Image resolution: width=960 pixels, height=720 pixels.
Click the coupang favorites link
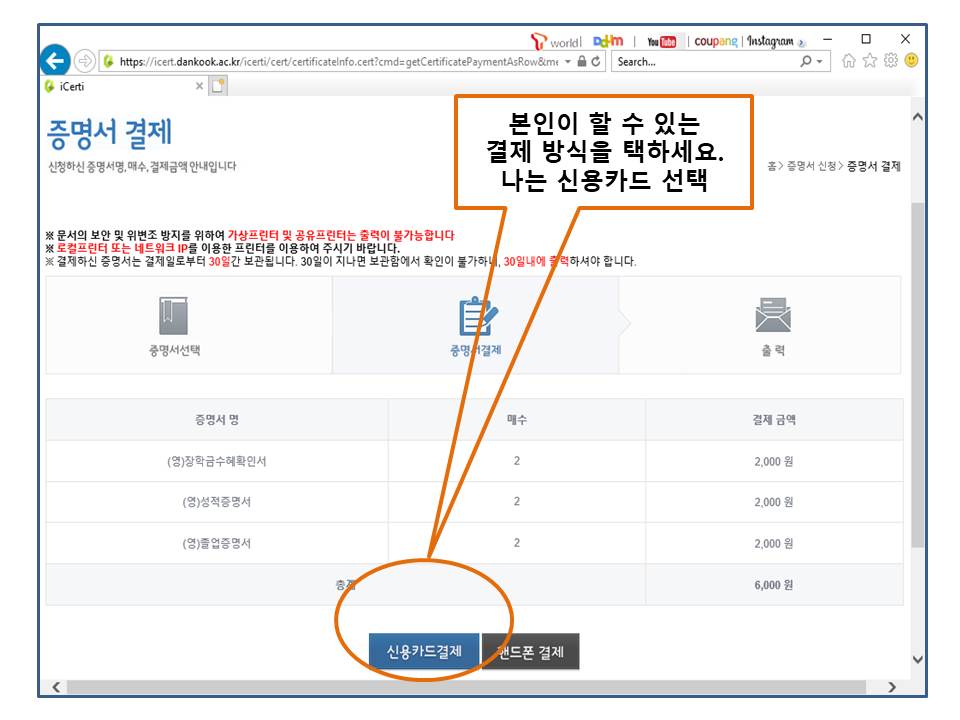714,41
